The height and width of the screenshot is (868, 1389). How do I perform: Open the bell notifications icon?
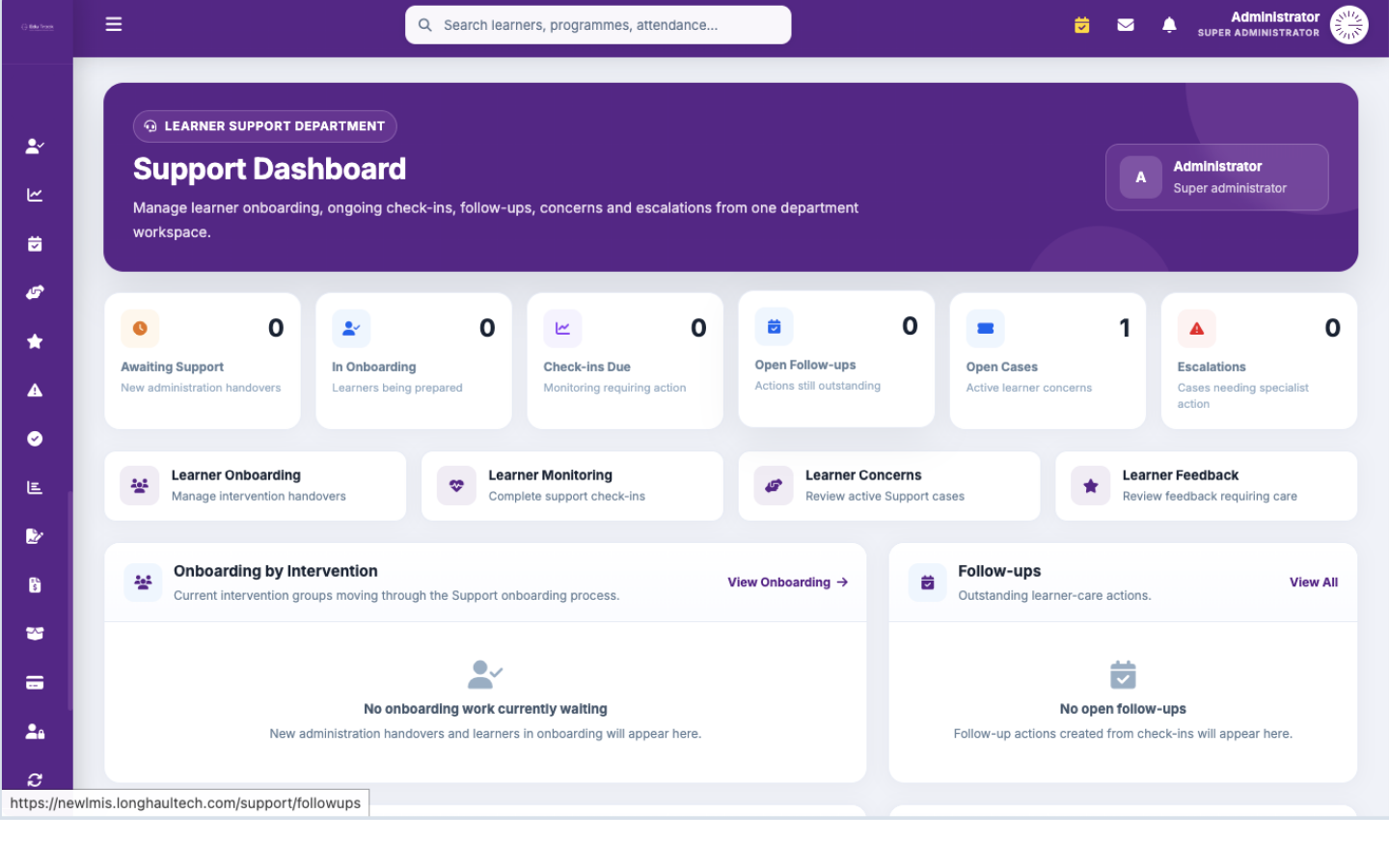[x=1169, y=25]
